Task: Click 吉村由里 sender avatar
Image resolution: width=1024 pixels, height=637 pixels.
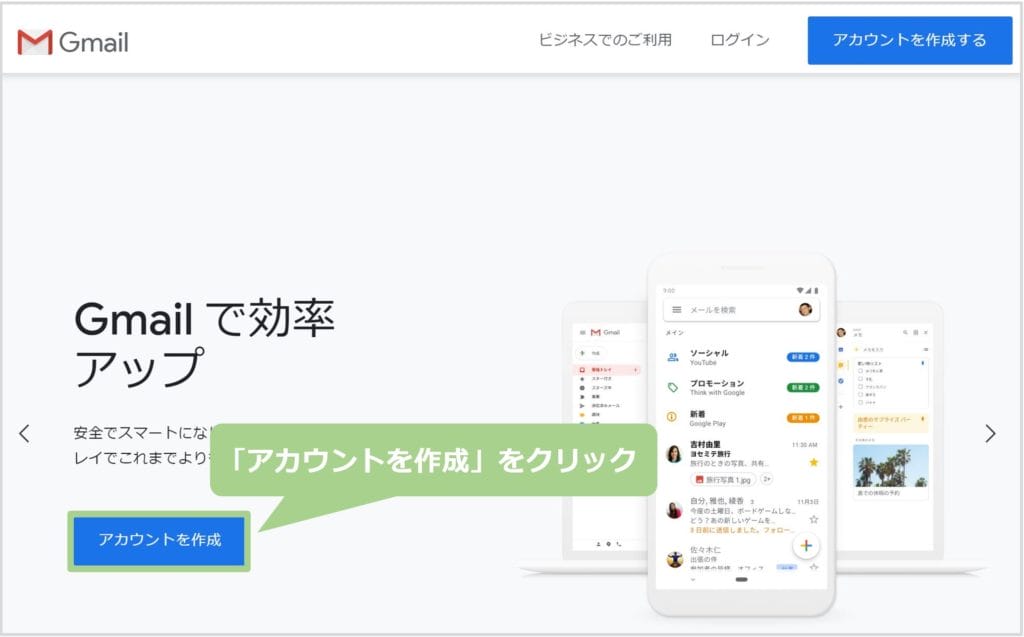Action: coord(674,453)
